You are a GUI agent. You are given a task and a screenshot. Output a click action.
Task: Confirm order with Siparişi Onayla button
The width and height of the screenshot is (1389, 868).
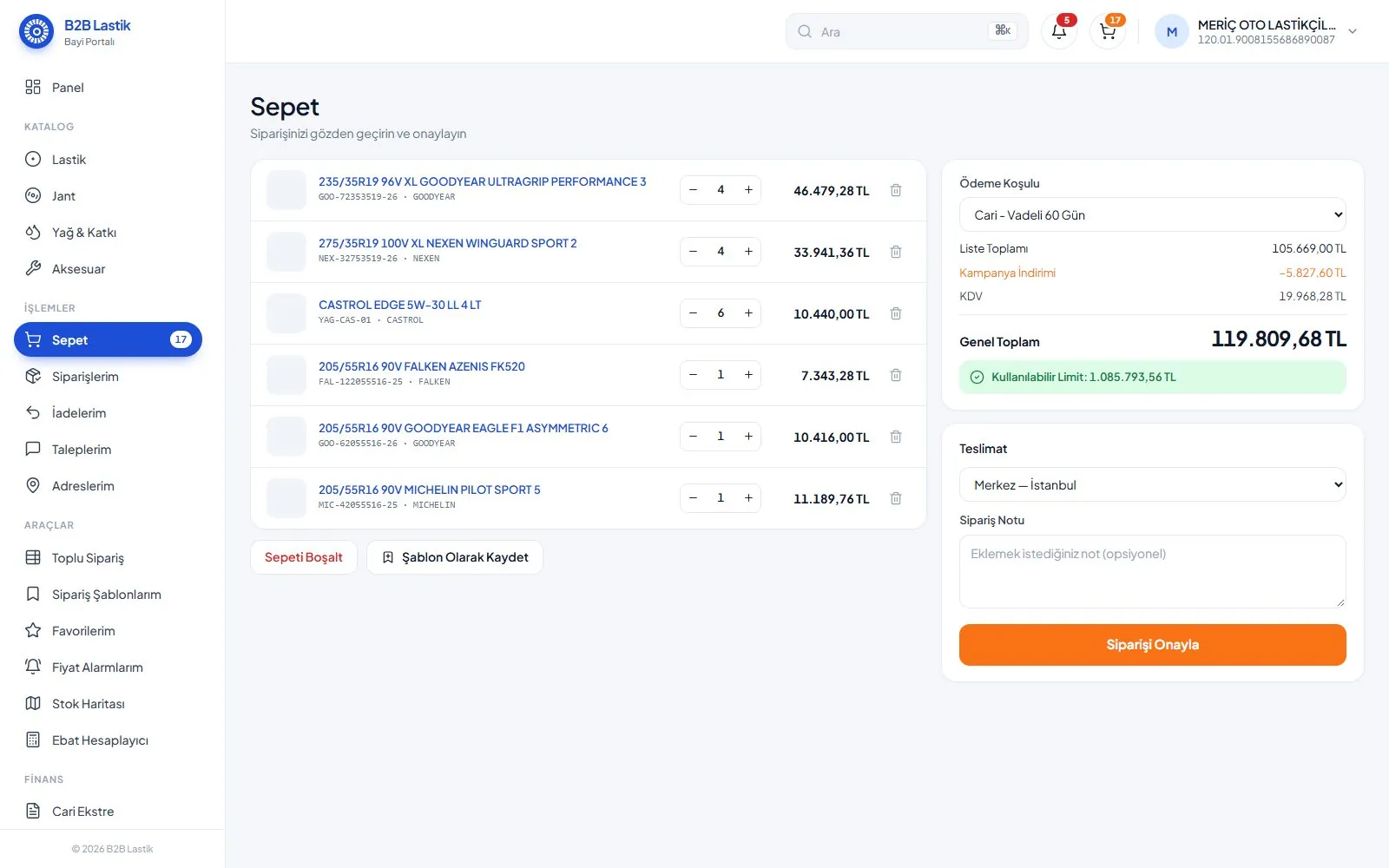click(1152, 645)
